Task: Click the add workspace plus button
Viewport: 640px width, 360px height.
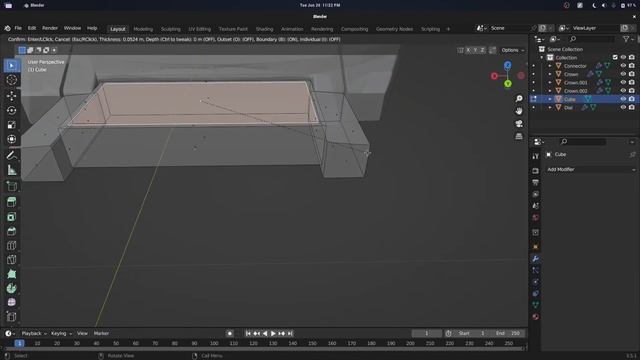Action: [448, 29]
